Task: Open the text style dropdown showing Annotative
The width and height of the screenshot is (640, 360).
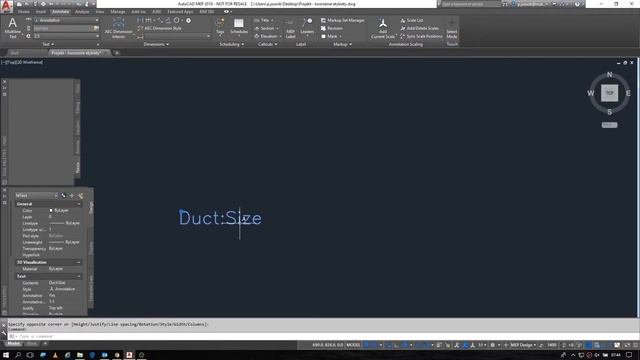Action: pos(67,20)
